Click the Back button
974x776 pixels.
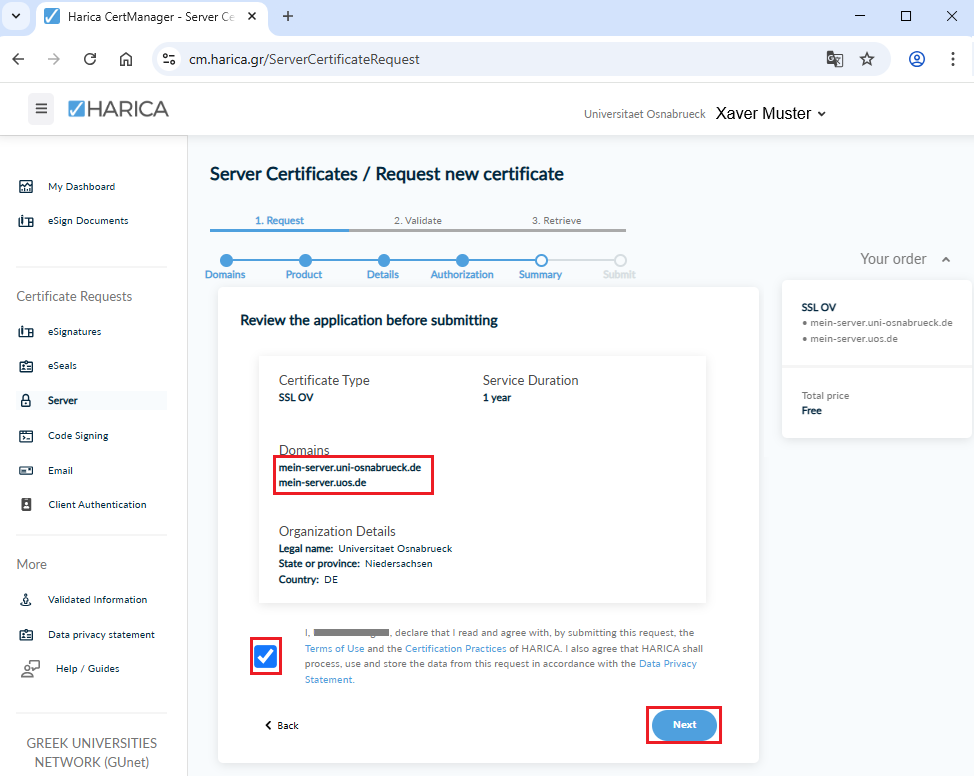[x=282, y=725]
